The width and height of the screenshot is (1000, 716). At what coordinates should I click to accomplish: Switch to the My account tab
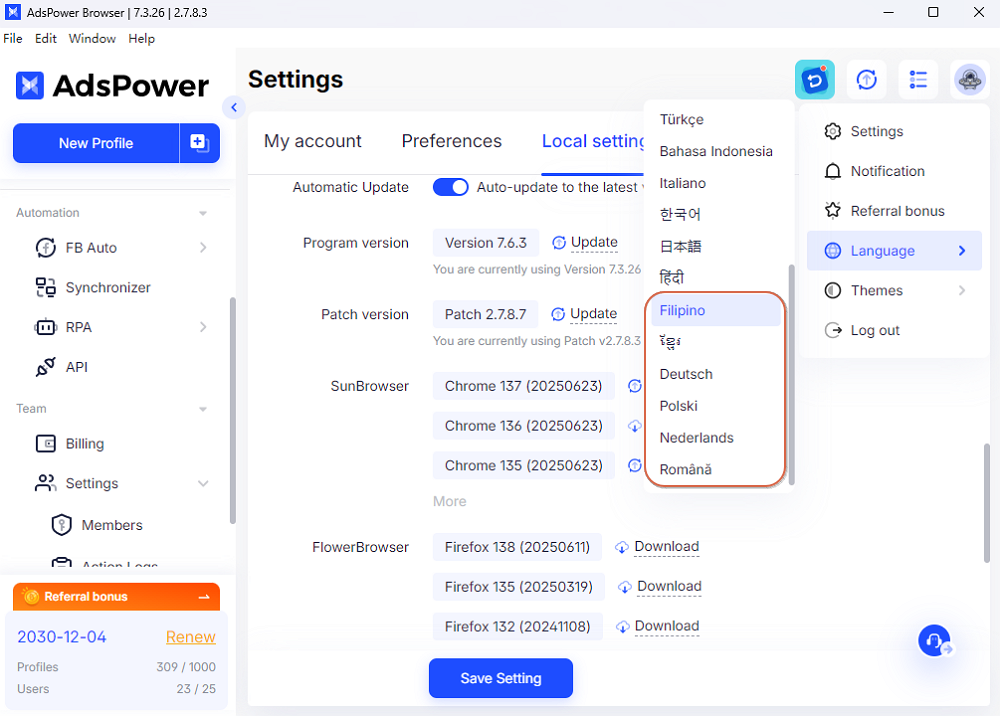click(x=312, y=141)
